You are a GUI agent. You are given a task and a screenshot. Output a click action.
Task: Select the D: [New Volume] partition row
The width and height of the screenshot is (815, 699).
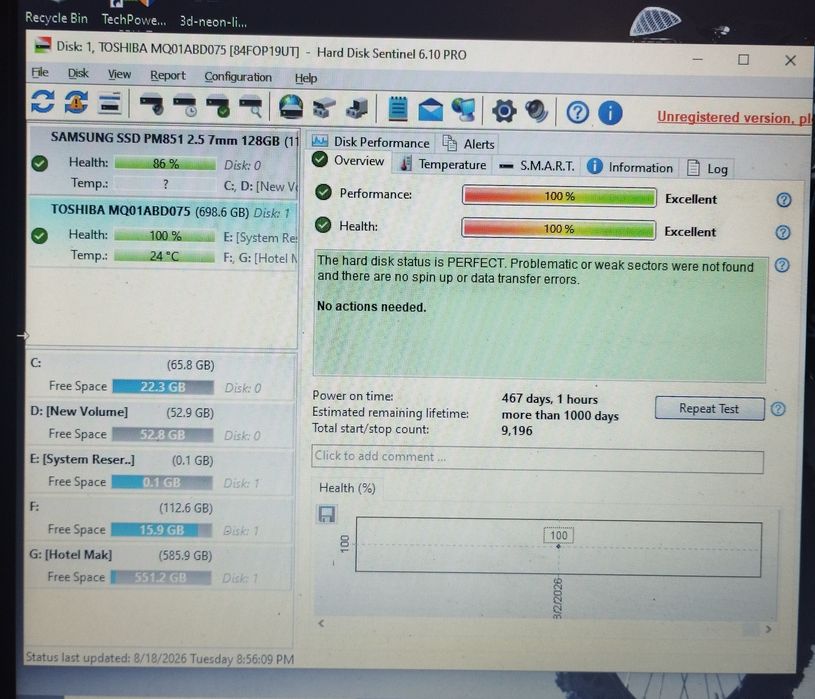pyautogui.click(x=160, y=423)
